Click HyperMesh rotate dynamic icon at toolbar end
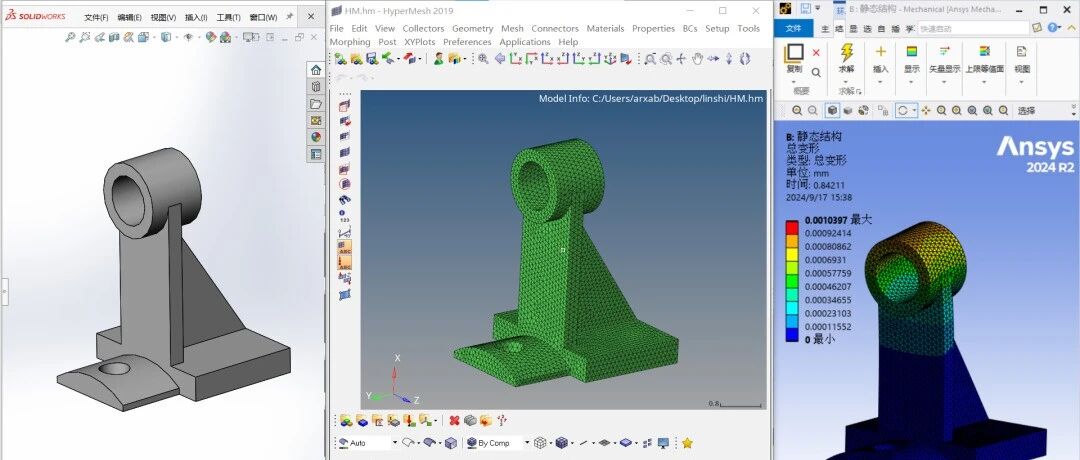 click(745, 59)
